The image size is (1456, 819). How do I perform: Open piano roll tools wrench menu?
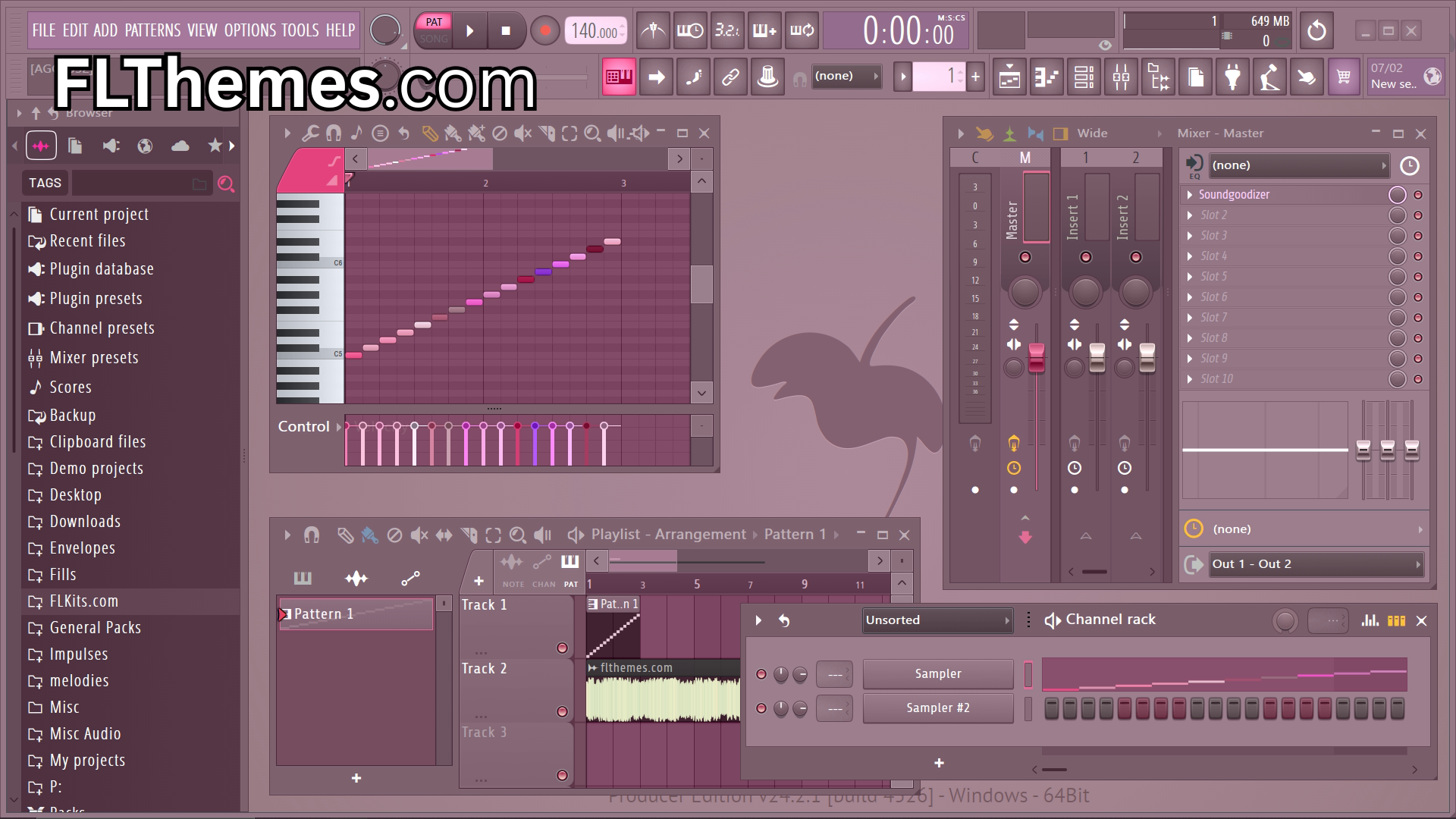click(x=310, y=133)
